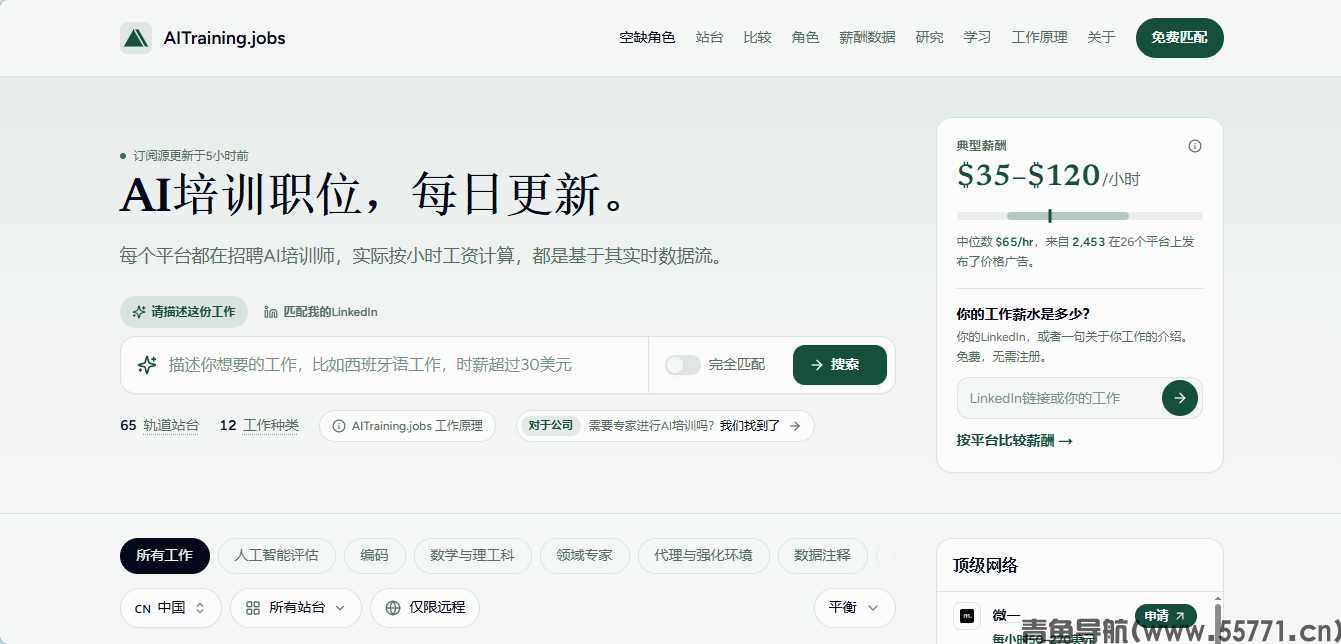This screenshot has height=644, width=1341.
Task: Click the 顶级网络 heading
Action: 985,566
